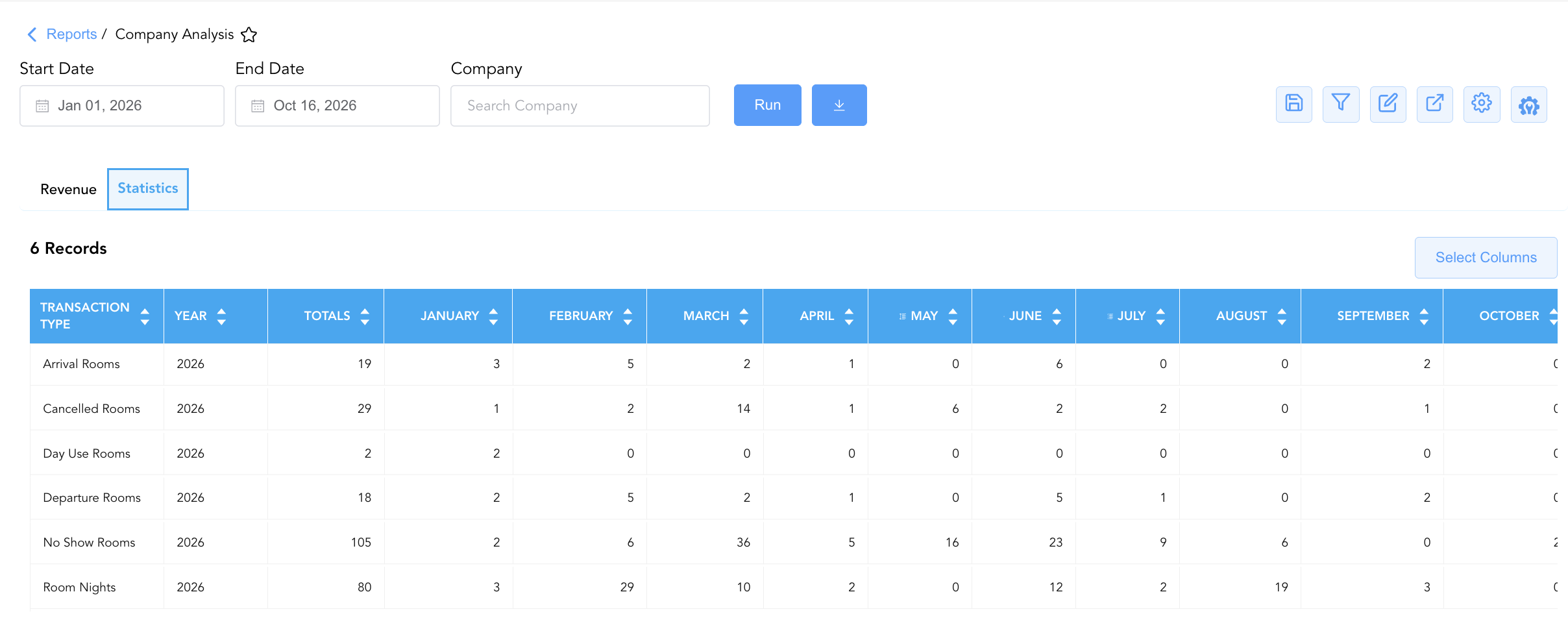Click the Departure Rooms row label

(x=92, y=498)
